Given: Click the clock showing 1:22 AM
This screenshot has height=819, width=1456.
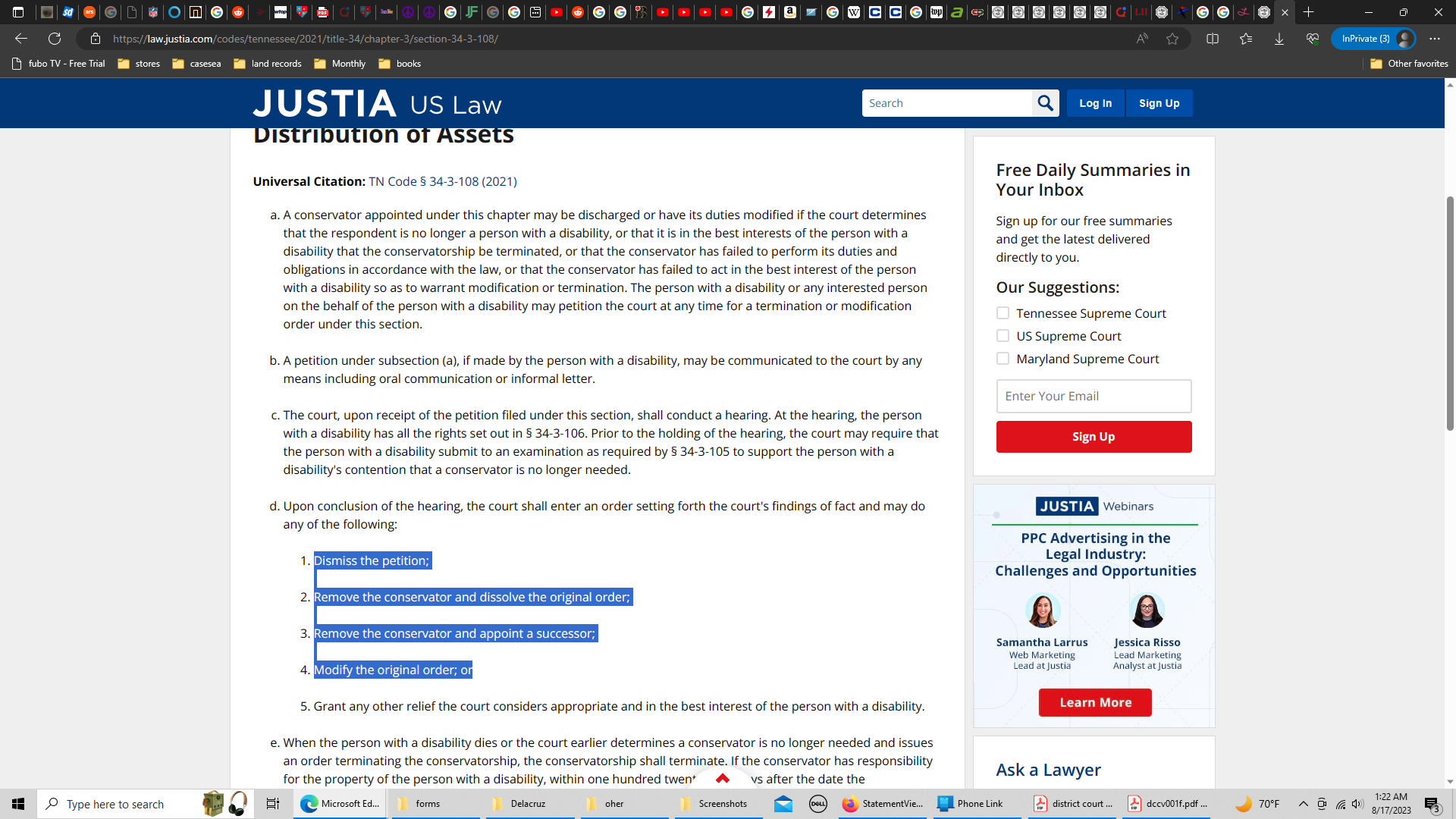Looking at the screenshot, I should coord(1391,804).
